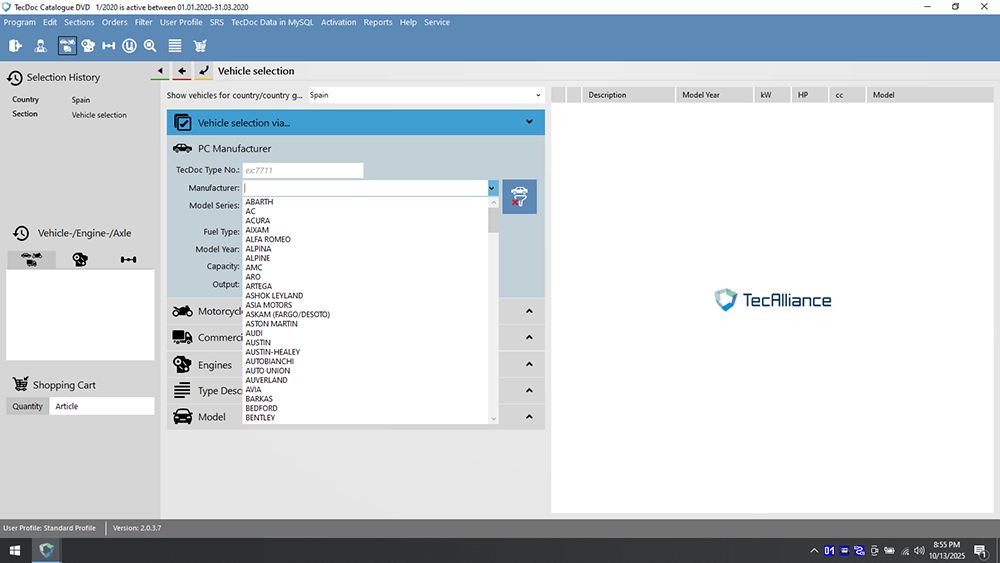Click the list view toolbar icon
The image size is (1000, 563).
(175, 45)
